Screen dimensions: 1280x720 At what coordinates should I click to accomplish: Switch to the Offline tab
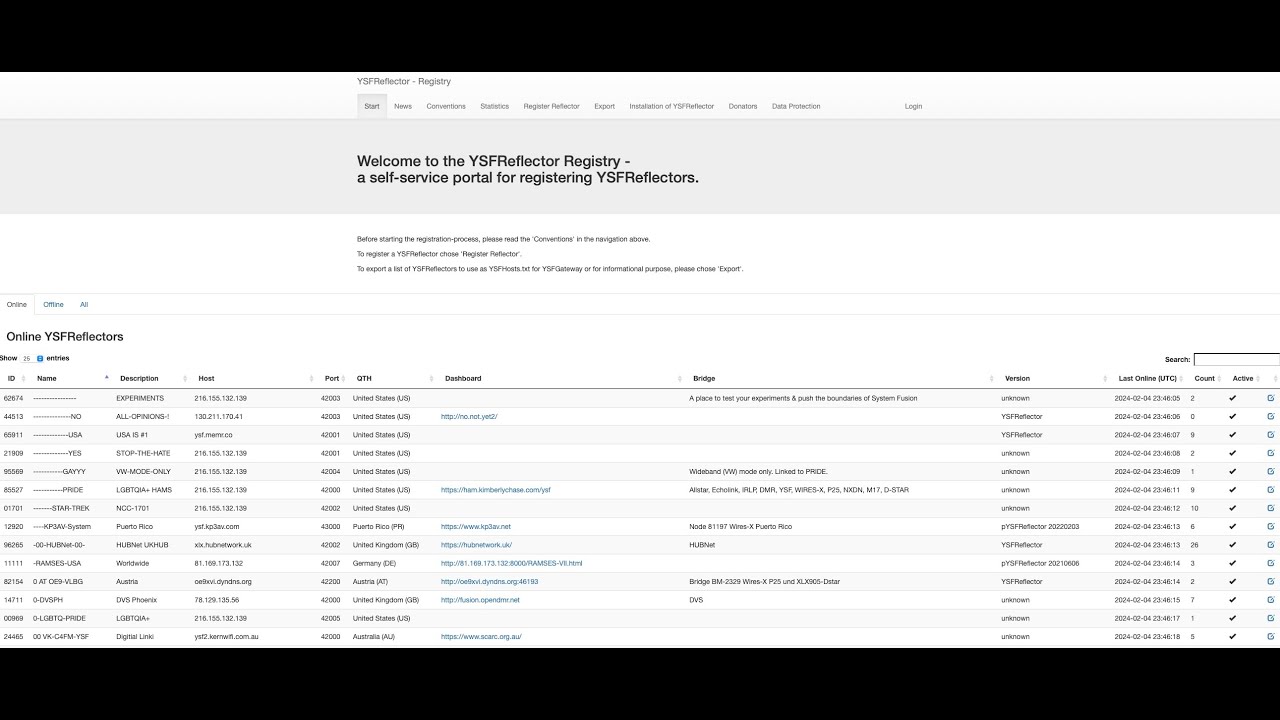(x=53, y=304)
